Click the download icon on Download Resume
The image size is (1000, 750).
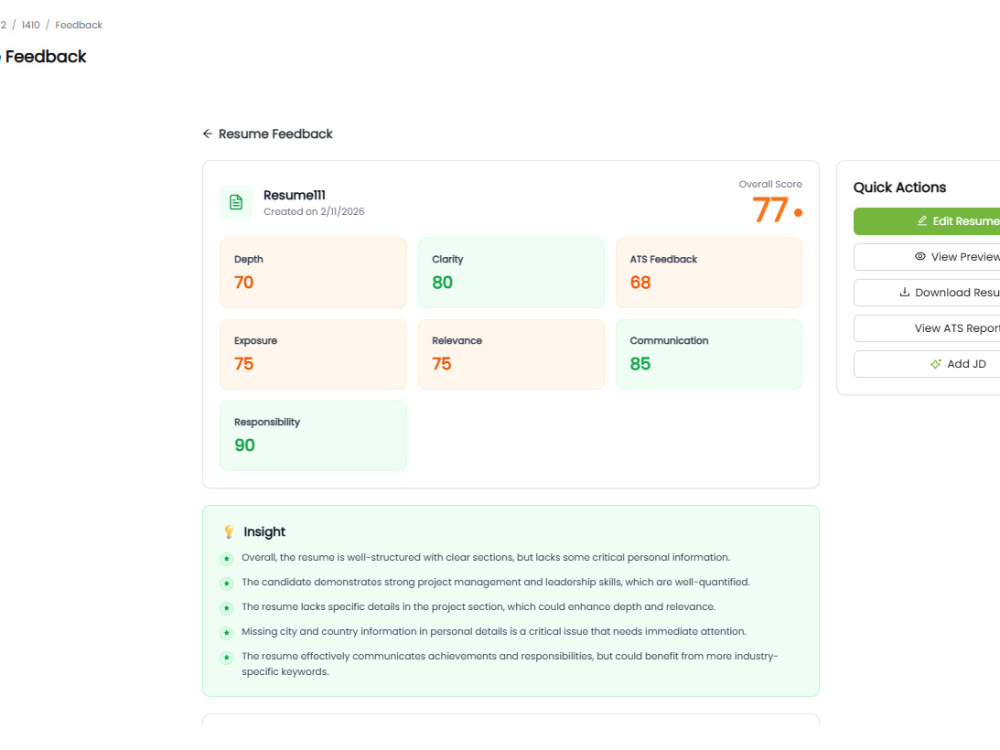[x=904, y=292]
